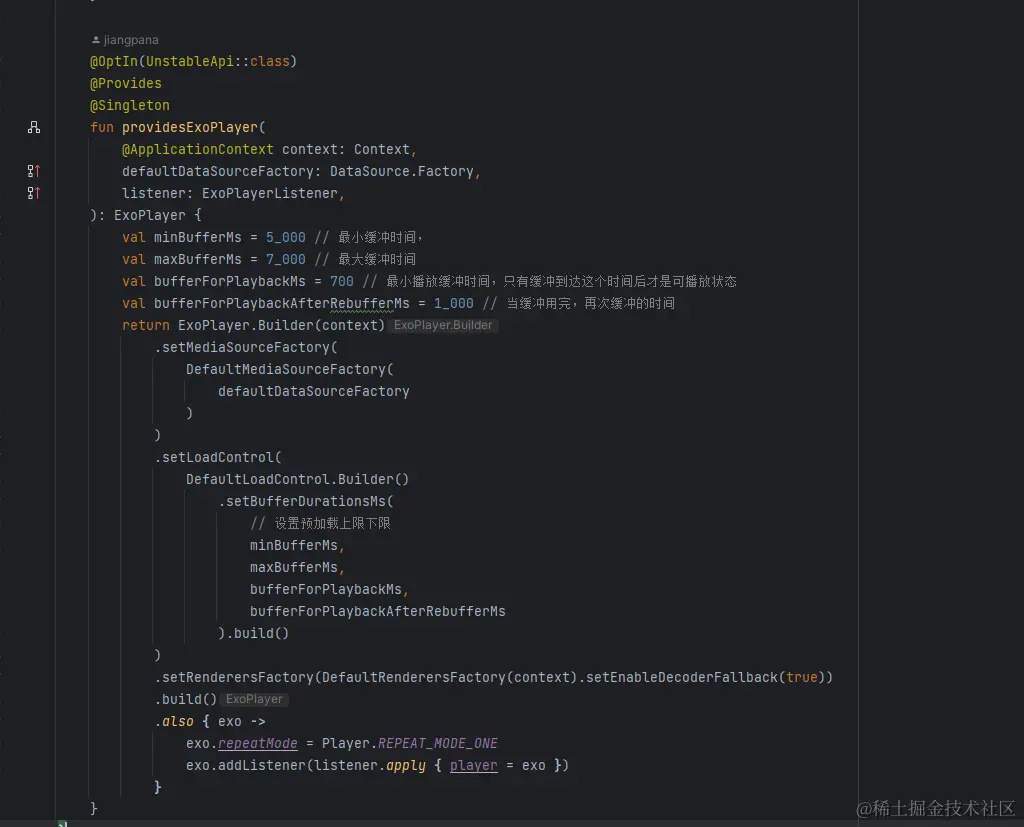Screen dimensions: 1024x827
Task: Click the @ApplicationContext annotation
Action: click(x=197, y=150)
